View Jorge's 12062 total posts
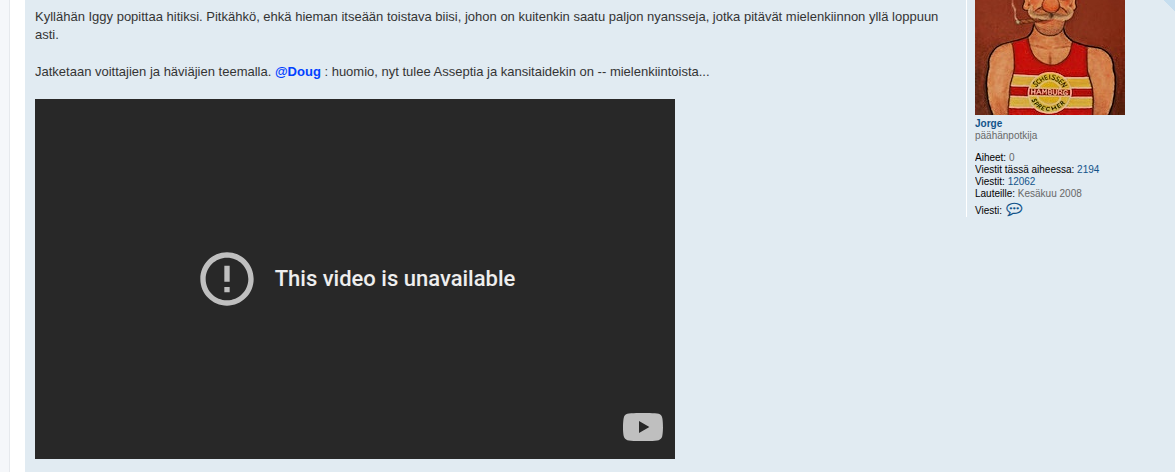 coord(1021,181)
